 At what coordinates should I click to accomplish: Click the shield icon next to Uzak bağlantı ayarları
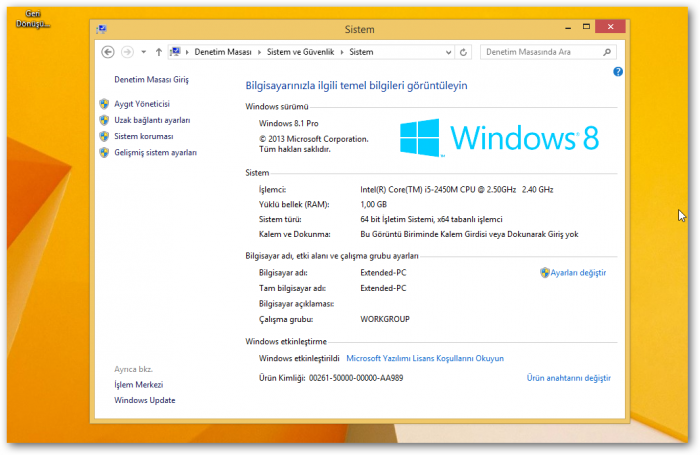pyautogui.click(x=104, y=120)
